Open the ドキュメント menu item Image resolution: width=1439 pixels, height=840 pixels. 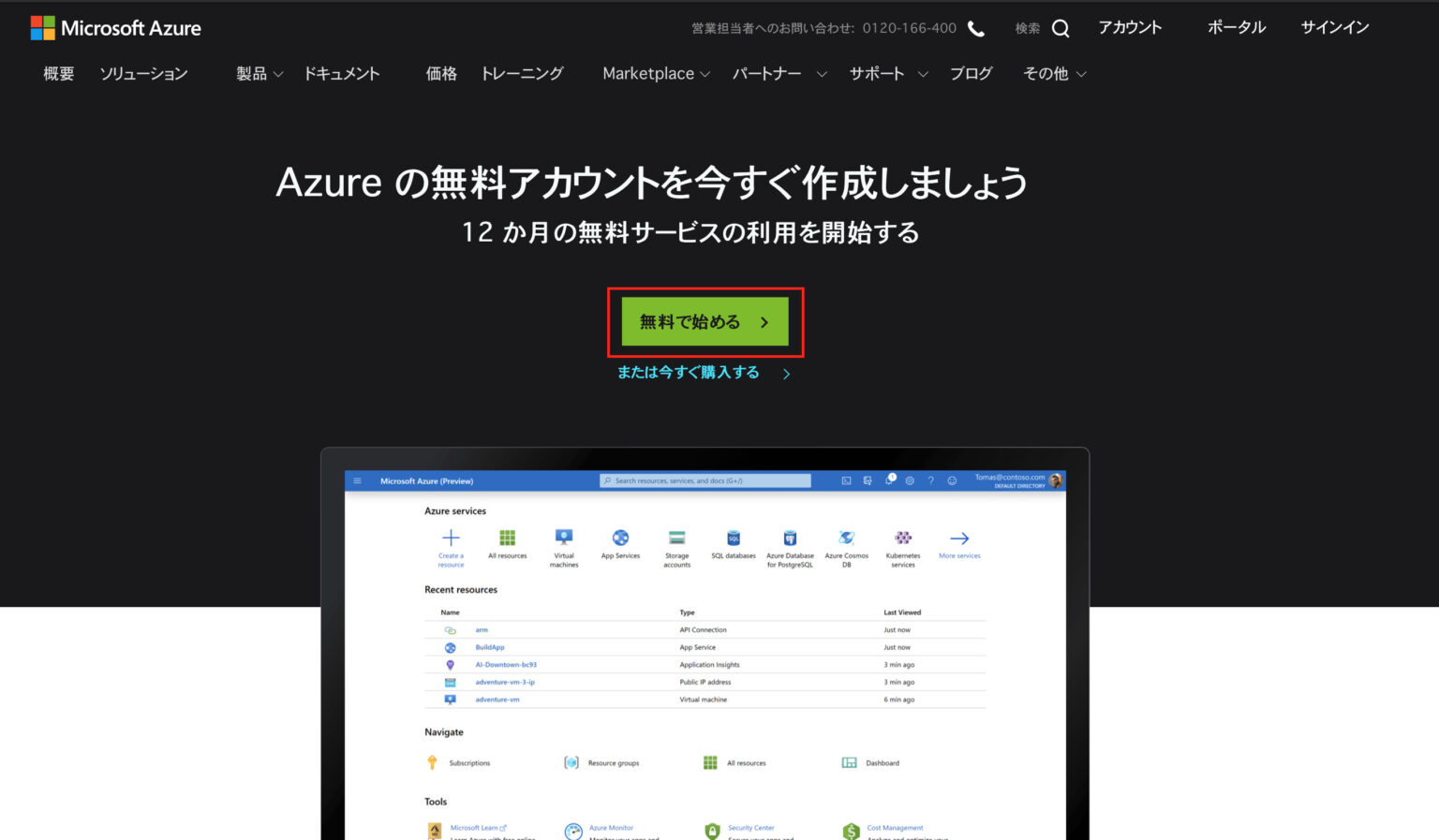tap(341, 73)
